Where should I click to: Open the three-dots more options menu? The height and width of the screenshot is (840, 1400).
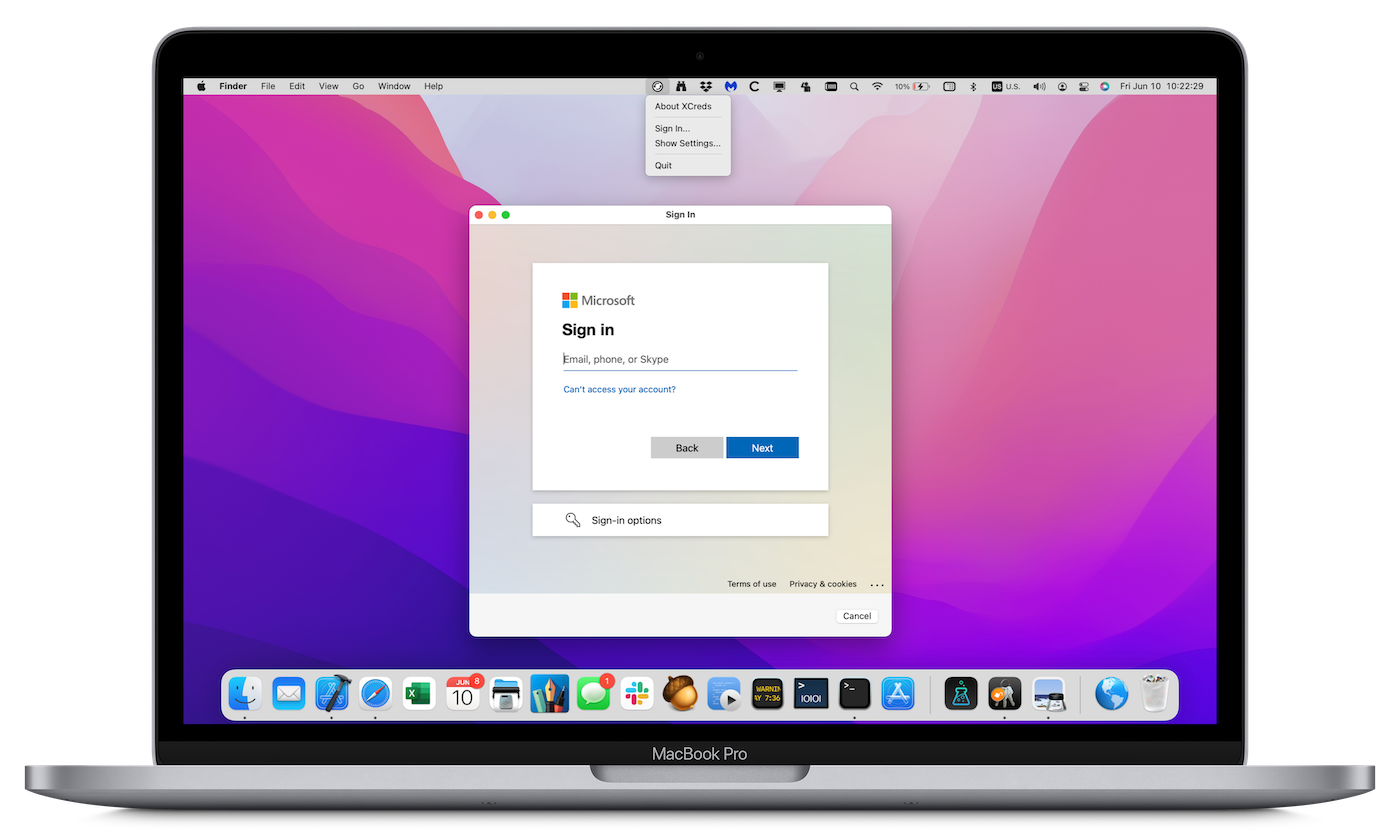tap(877, 585)
